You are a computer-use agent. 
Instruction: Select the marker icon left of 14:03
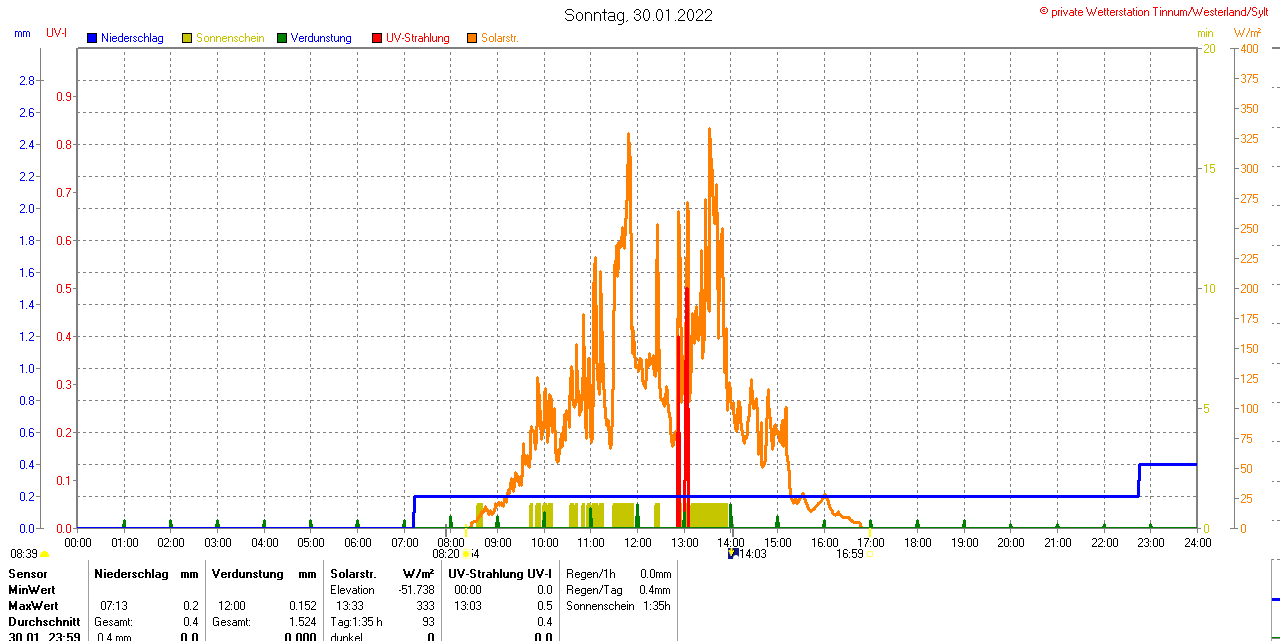point(732,552)
